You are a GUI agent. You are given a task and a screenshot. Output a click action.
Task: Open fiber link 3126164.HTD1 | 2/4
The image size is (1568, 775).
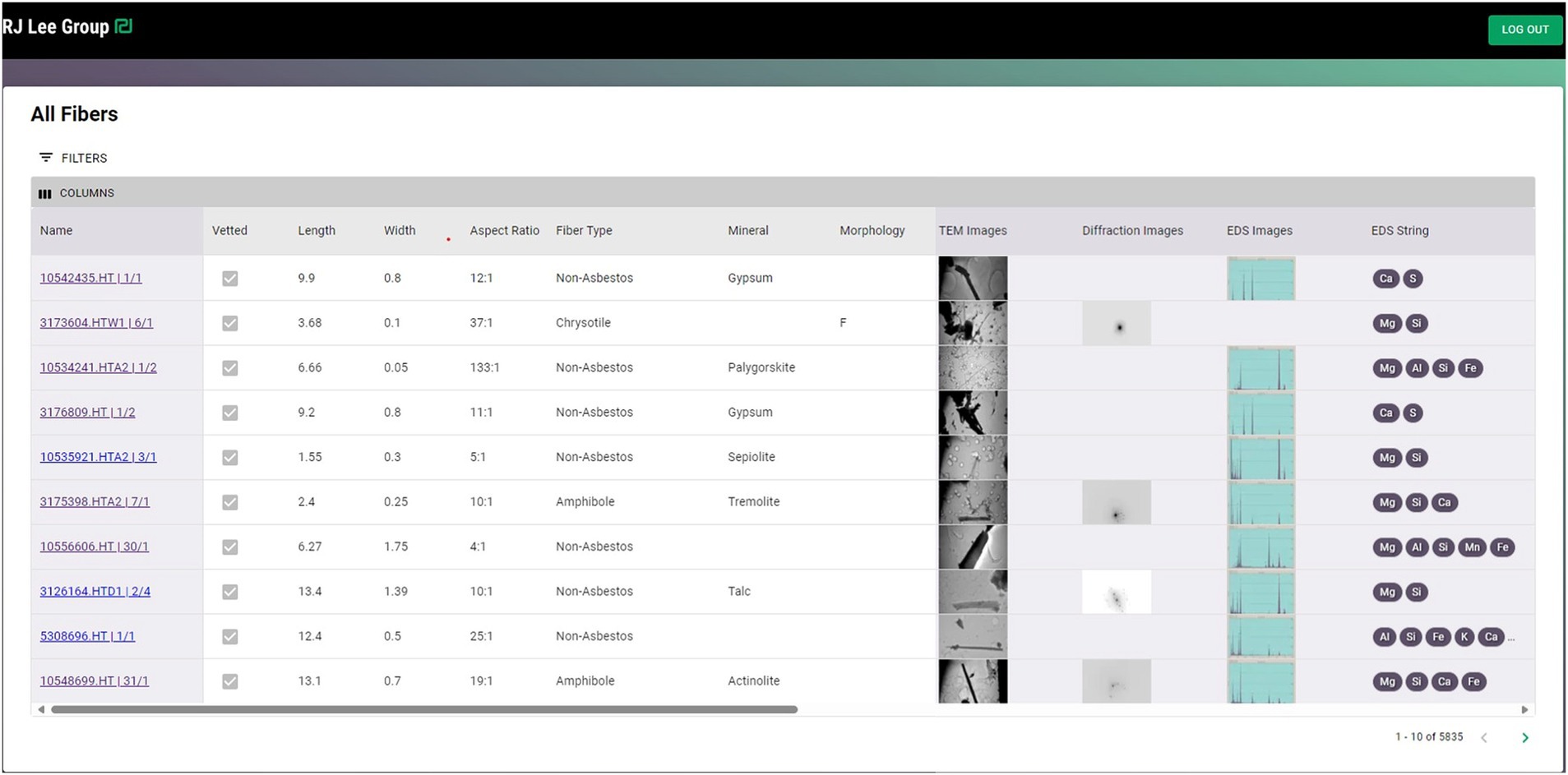pos(95,592)
